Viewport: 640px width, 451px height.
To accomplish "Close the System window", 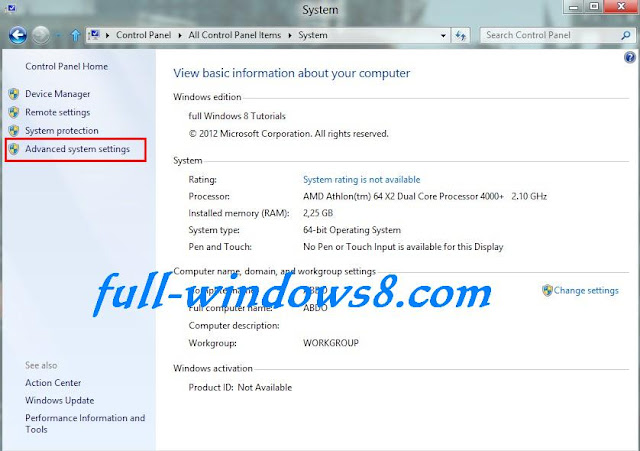I will [621, 7].
